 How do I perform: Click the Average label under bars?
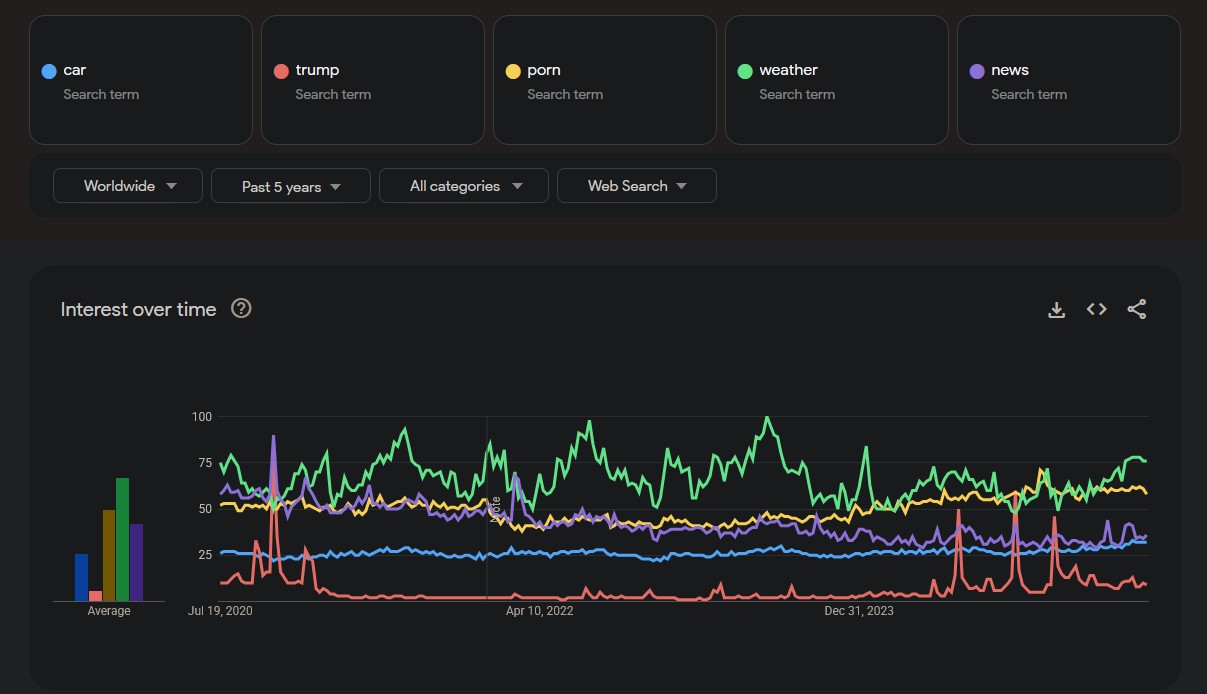(109, 611)
